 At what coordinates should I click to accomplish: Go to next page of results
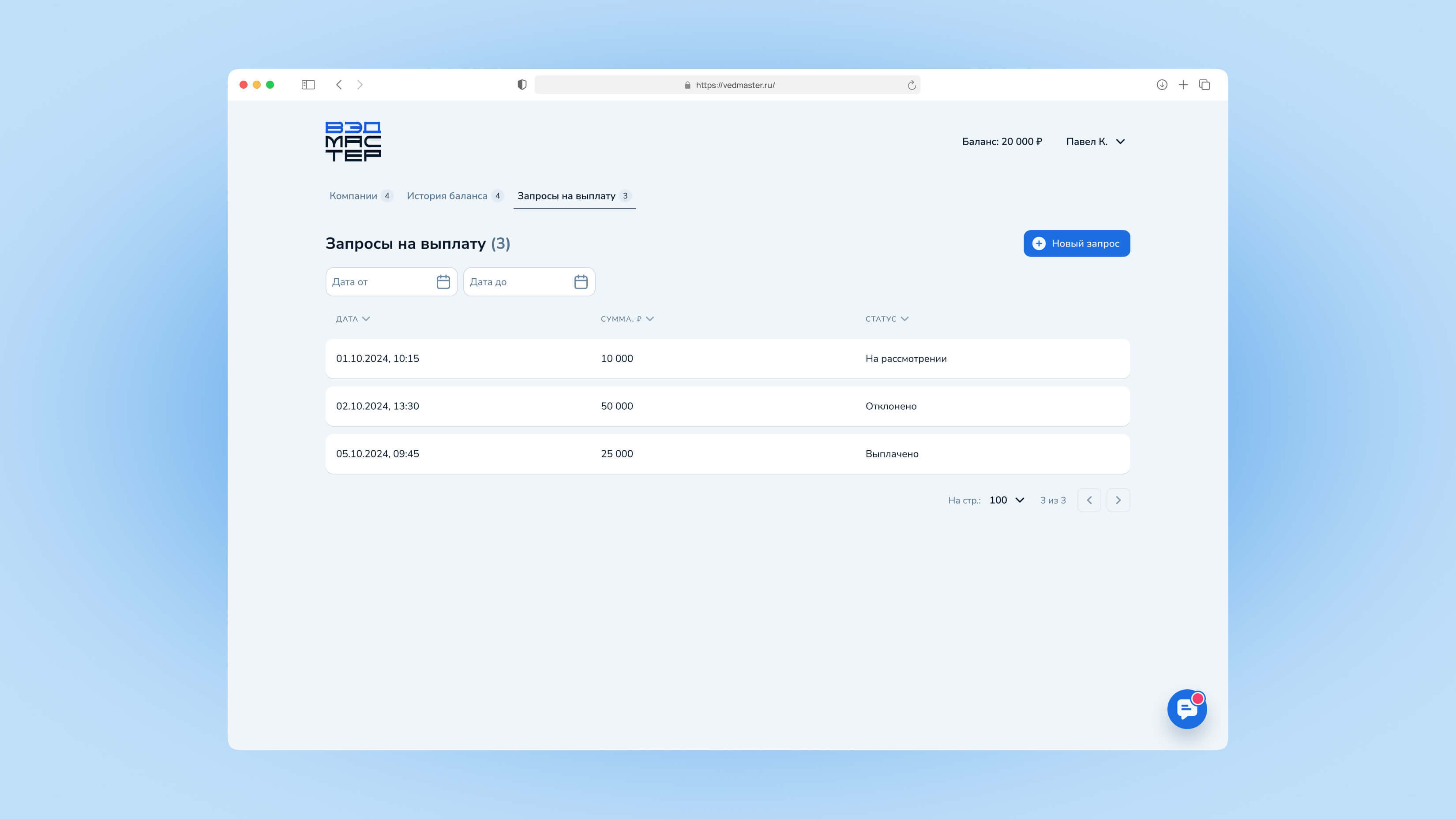1118,501
